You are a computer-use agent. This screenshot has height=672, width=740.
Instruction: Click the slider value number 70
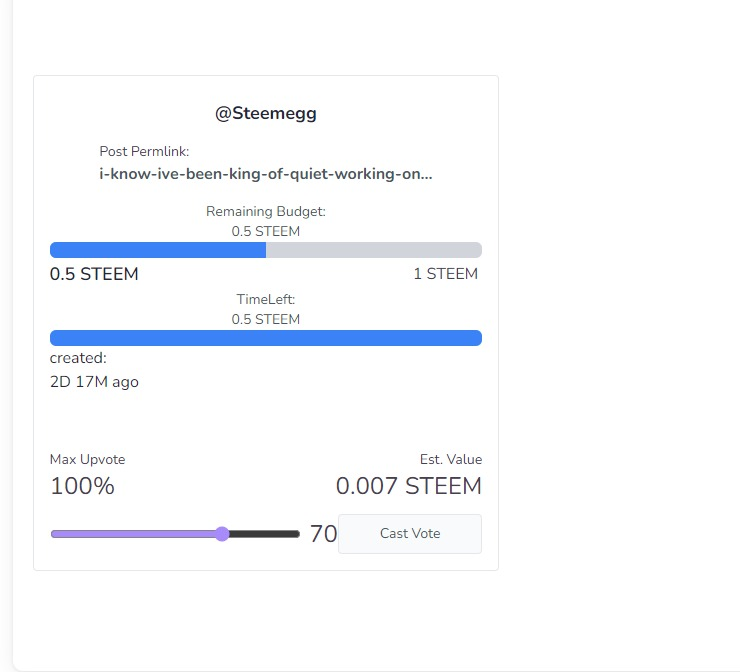[323, 534]
